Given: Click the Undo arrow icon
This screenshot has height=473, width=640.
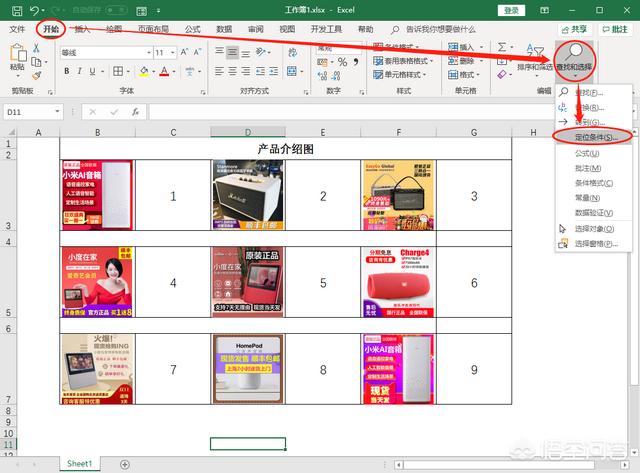Looking at the screenshot, I should tap(37, 10).
